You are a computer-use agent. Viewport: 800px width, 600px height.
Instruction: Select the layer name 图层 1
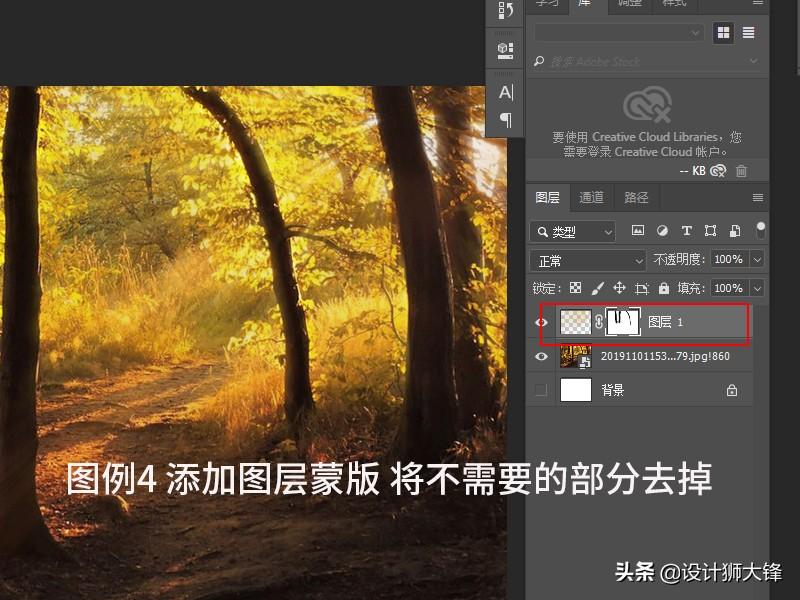click(665, 322)
